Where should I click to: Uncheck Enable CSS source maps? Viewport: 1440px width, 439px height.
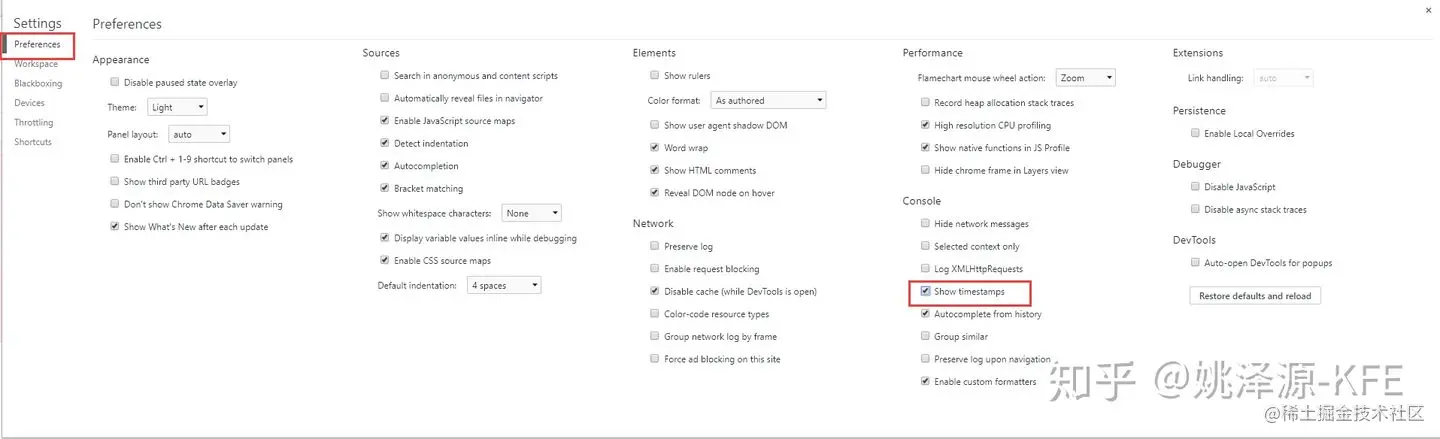point(385,261)
